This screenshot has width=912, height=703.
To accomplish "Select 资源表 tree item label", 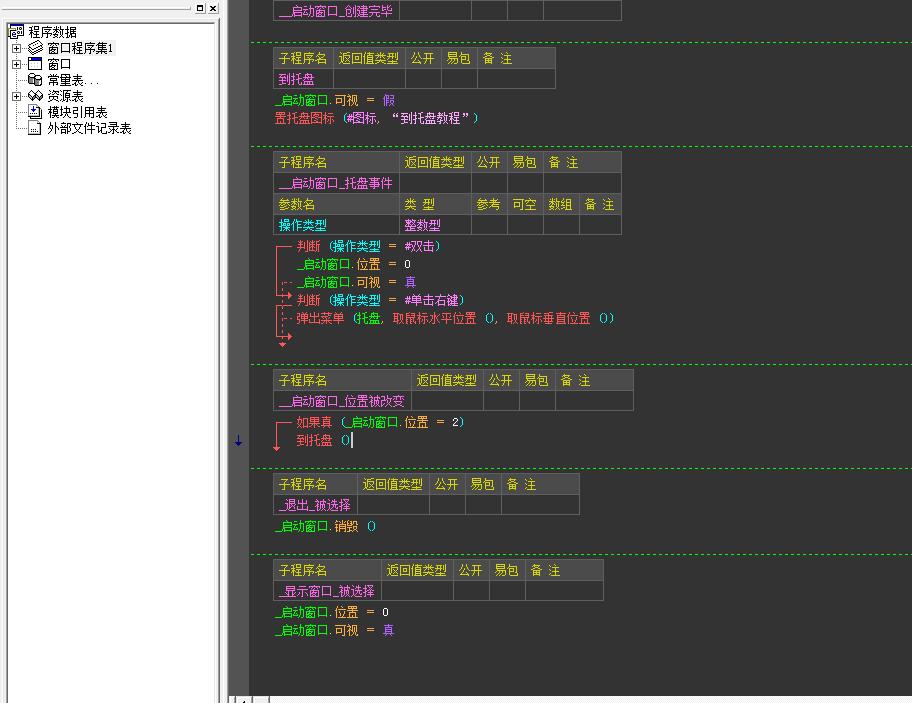I will (65, 96).
